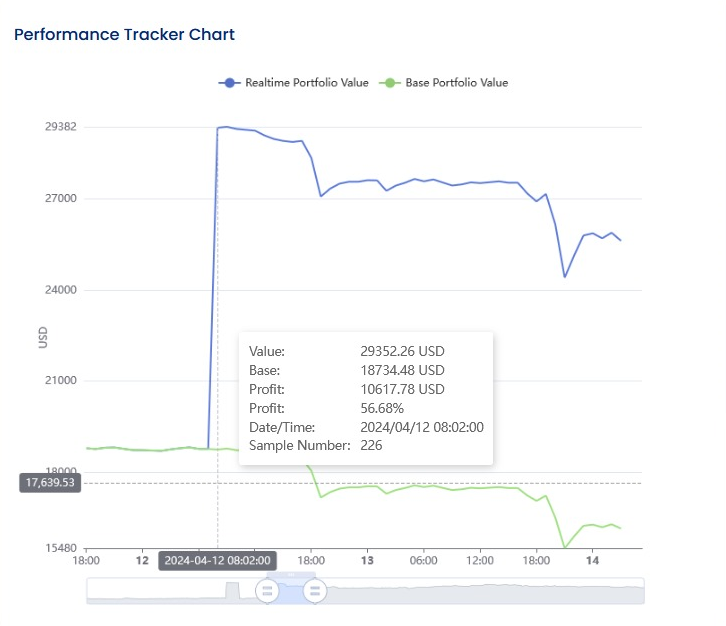Image resolution: width=726 pixels, height=626 pixels.
Task: Click the 29382 y-axis label
Action: 61,127
